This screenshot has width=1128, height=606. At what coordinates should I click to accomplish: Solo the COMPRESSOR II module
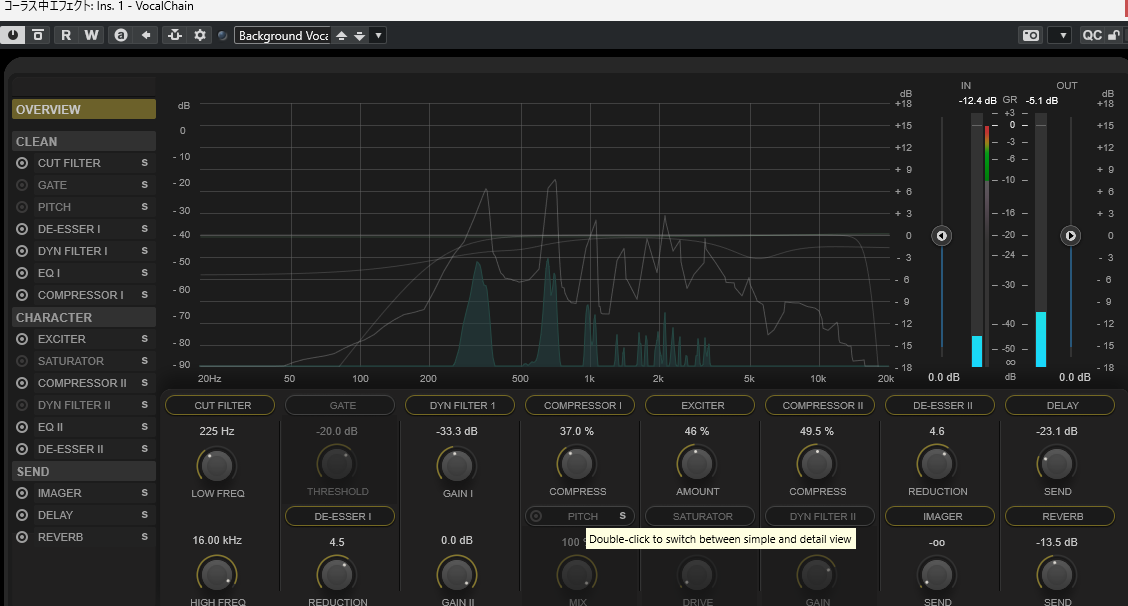[145, 383]
